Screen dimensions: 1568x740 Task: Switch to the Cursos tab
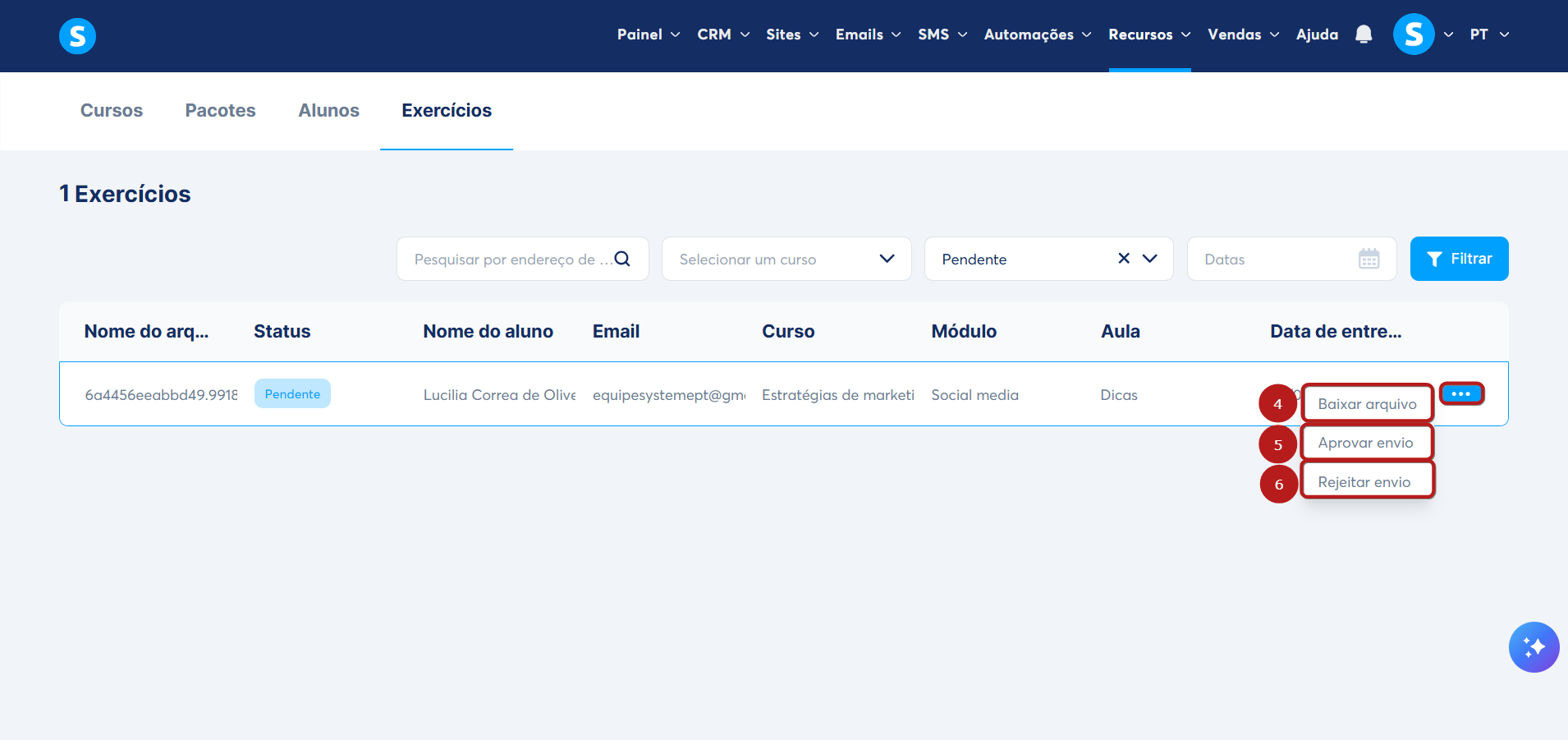click(x=112, y=110)
